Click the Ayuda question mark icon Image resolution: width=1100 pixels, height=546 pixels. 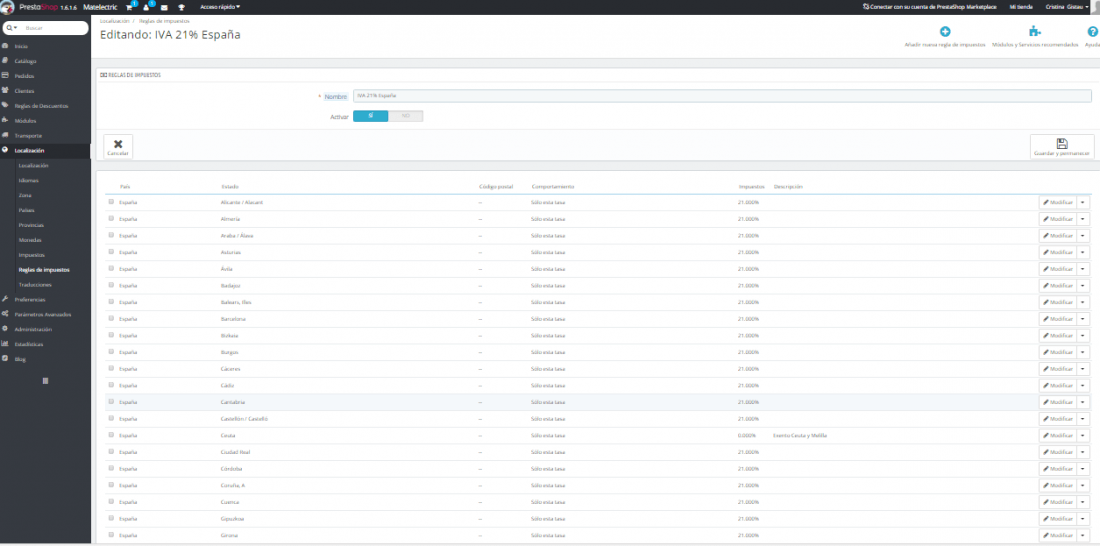pyautogui.click(x=1092, y=32)
